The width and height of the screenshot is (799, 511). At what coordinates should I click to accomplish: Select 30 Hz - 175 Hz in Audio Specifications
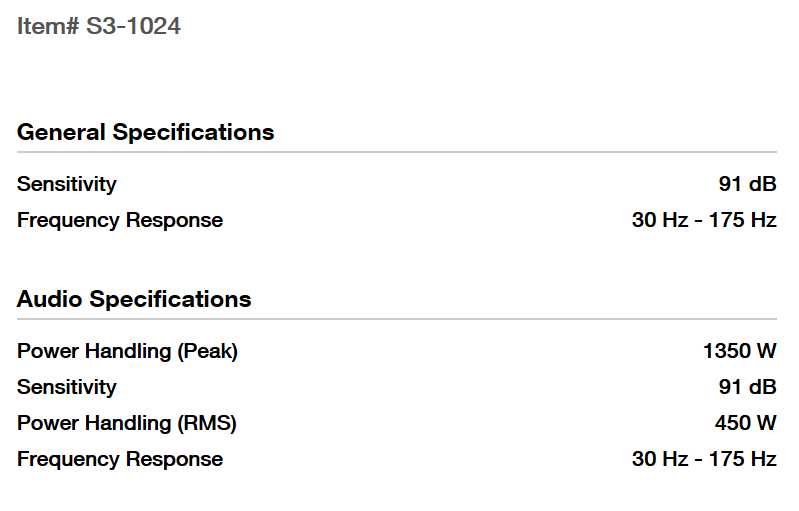(x=704, y=459)
